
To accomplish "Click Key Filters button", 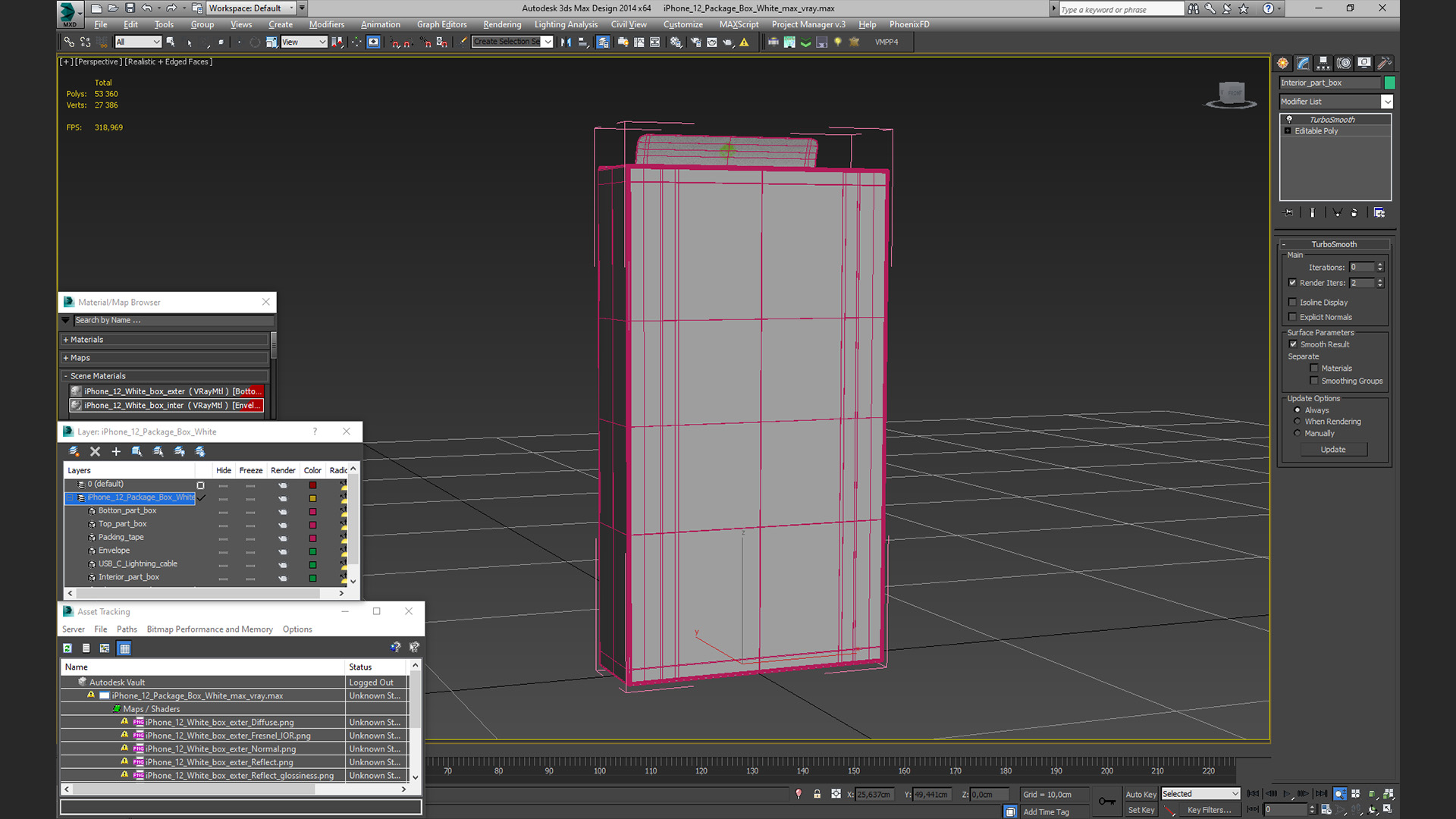I will point(1209,810).
